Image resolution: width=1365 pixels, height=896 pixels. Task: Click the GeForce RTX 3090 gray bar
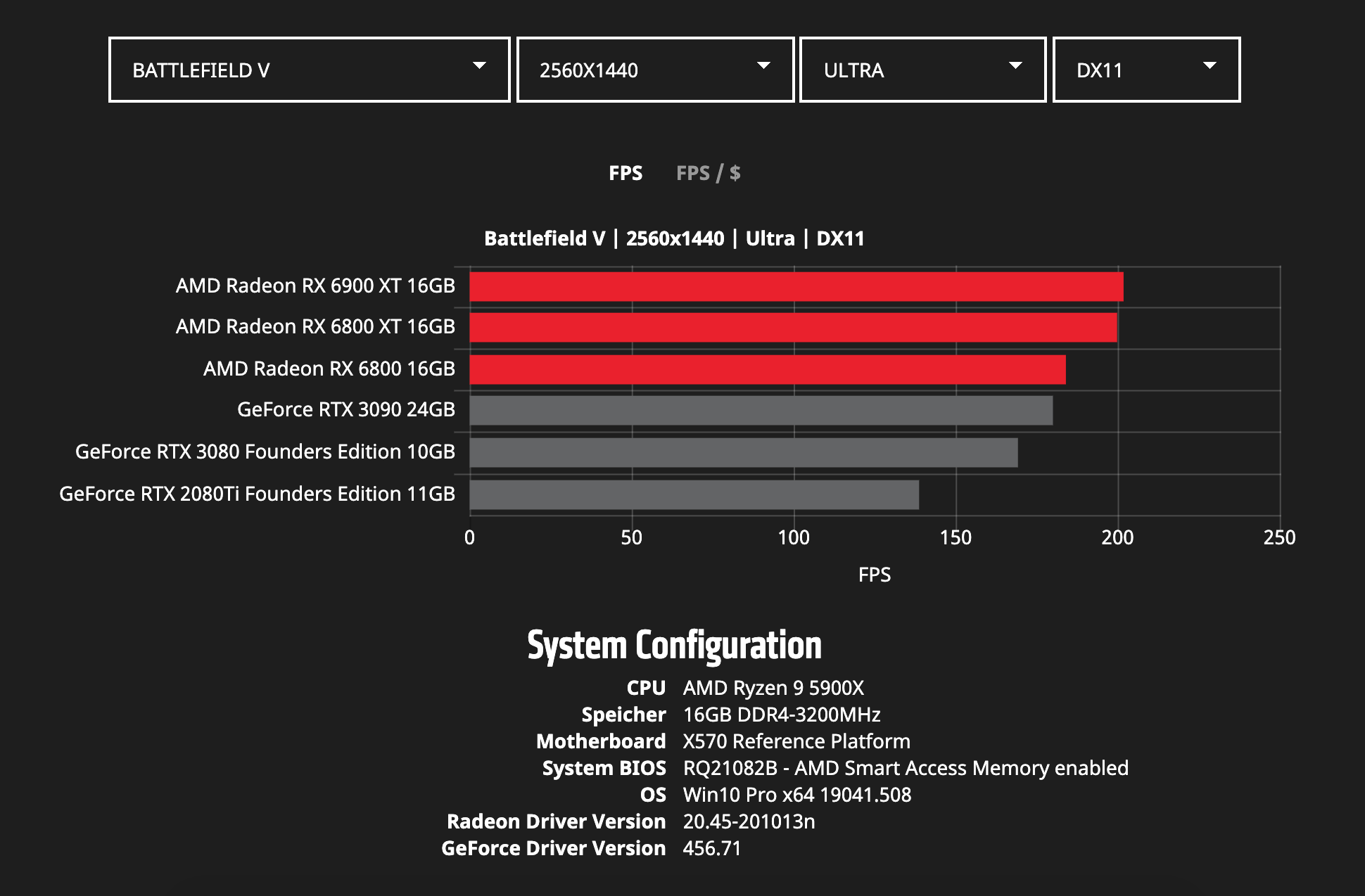click(x=760, y=411)
